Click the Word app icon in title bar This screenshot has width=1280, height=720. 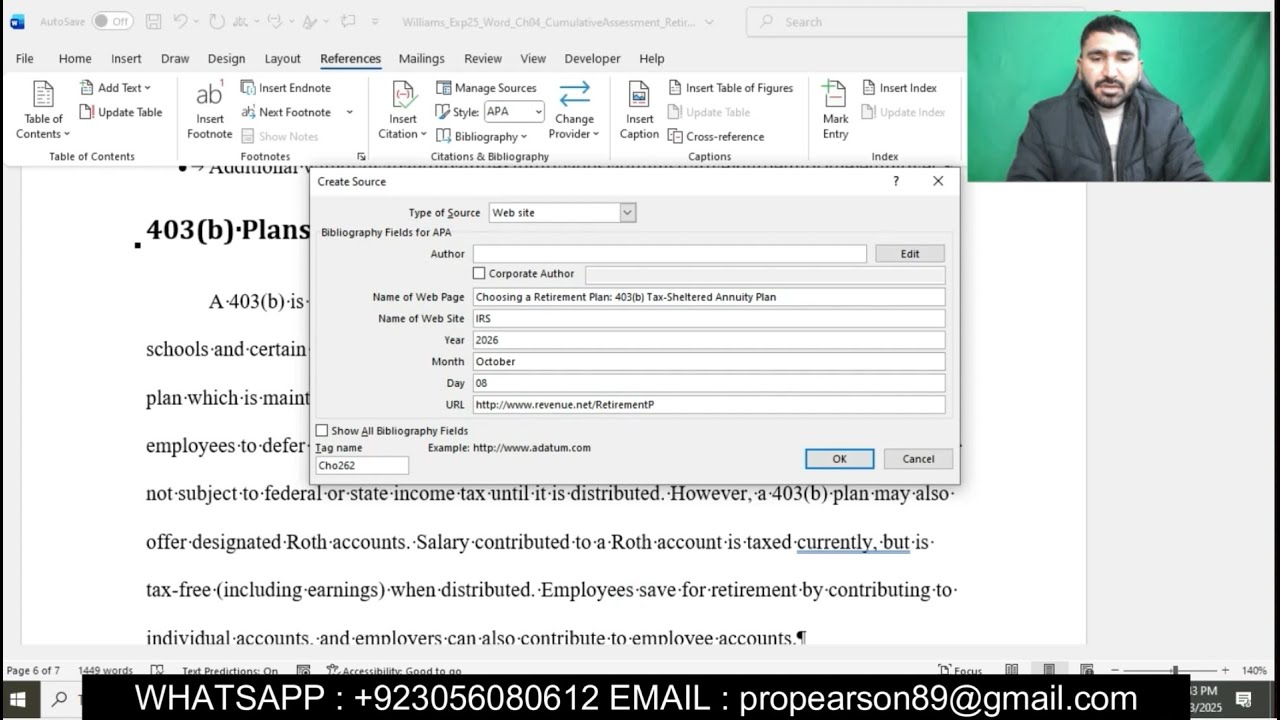coord(17,21)
